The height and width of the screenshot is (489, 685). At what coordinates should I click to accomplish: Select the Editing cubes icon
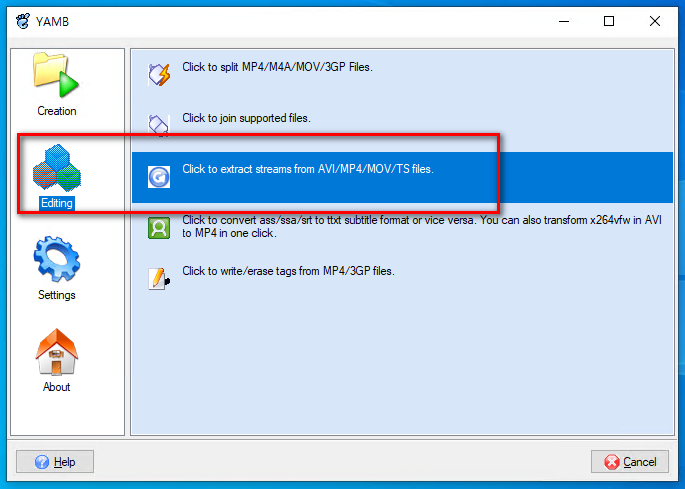pos(57,168)
